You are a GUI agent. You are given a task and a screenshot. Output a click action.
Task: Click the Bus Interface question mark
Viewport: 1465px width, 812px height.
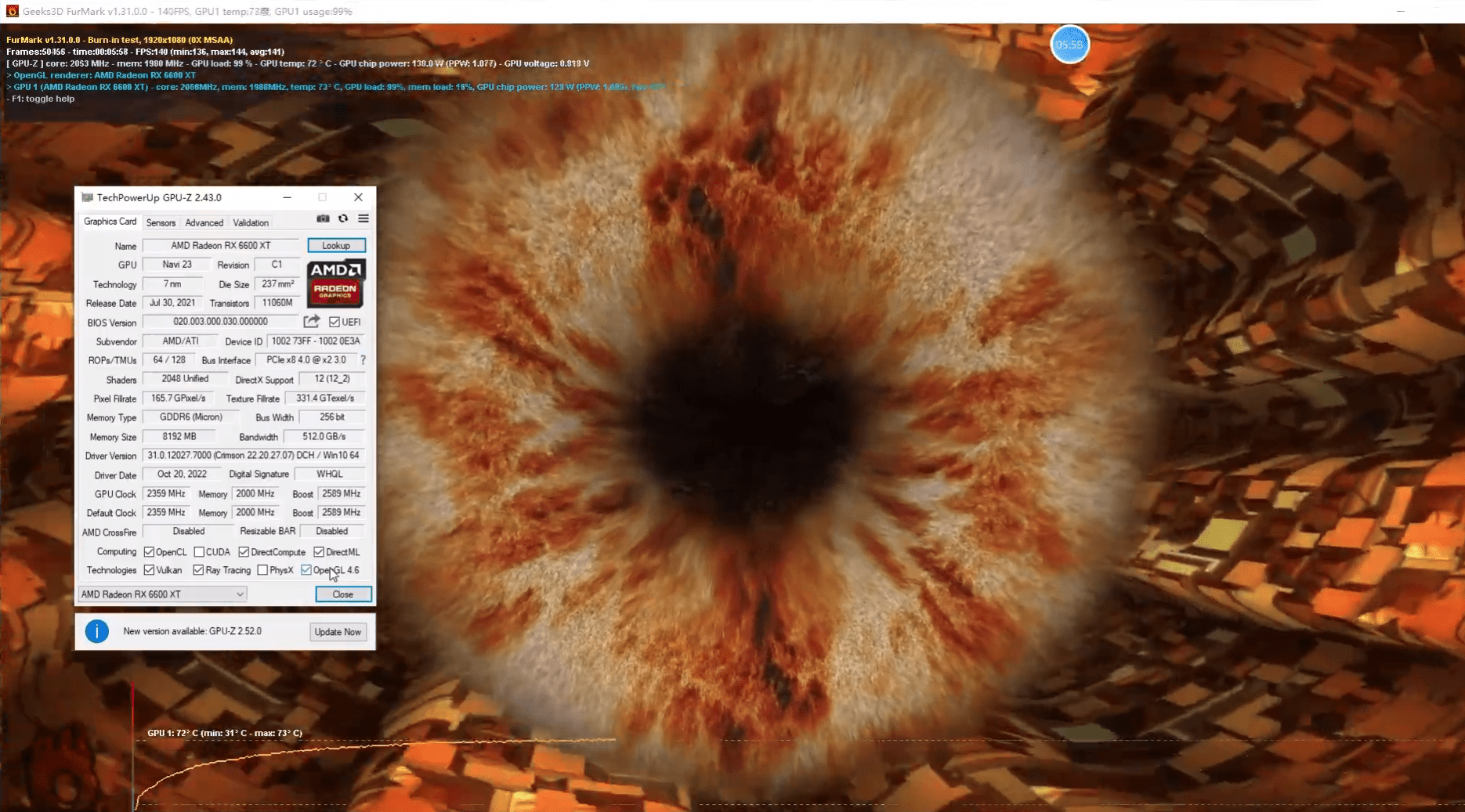pos(363,360)
